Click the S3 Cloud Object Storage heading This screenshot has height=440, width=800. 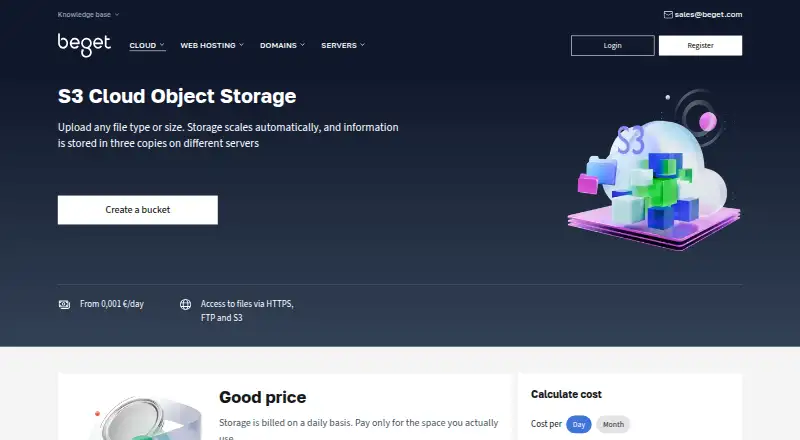[177, 96]
